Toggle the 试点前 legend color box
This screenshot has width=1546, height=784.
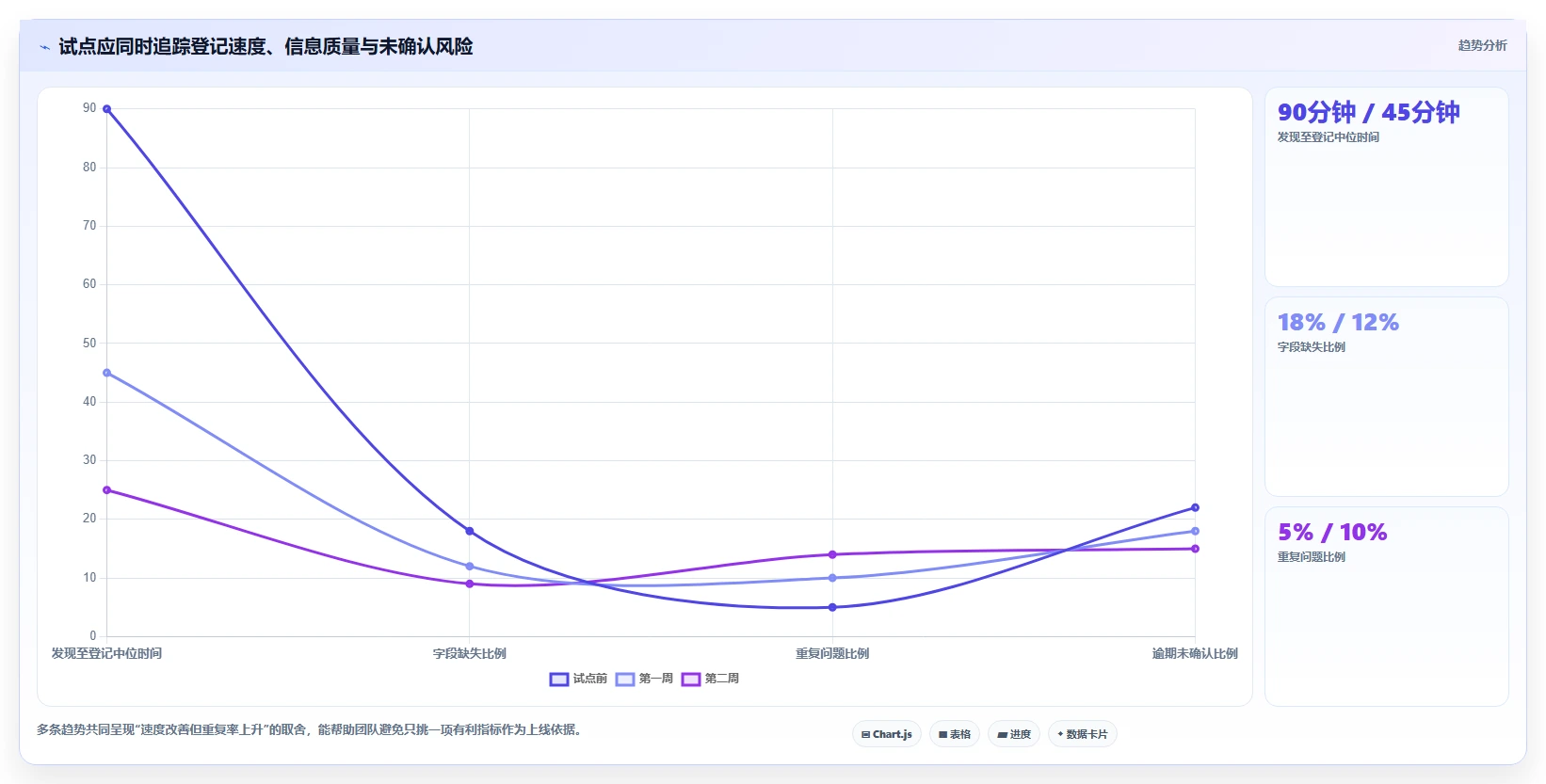click(x=559, y=680)
